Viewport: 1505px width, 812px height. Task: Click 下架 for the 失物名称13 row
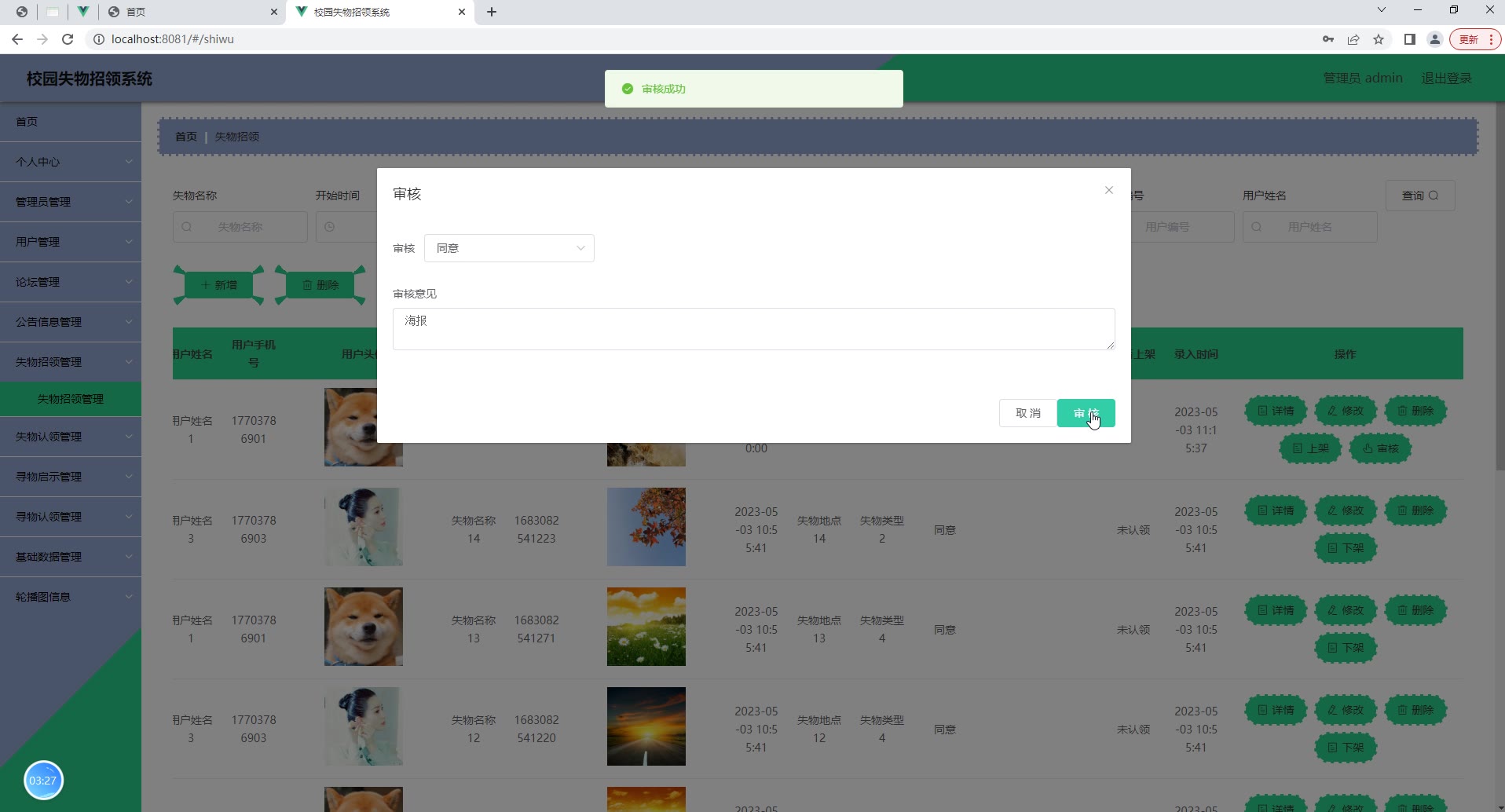pos(1346,648)
